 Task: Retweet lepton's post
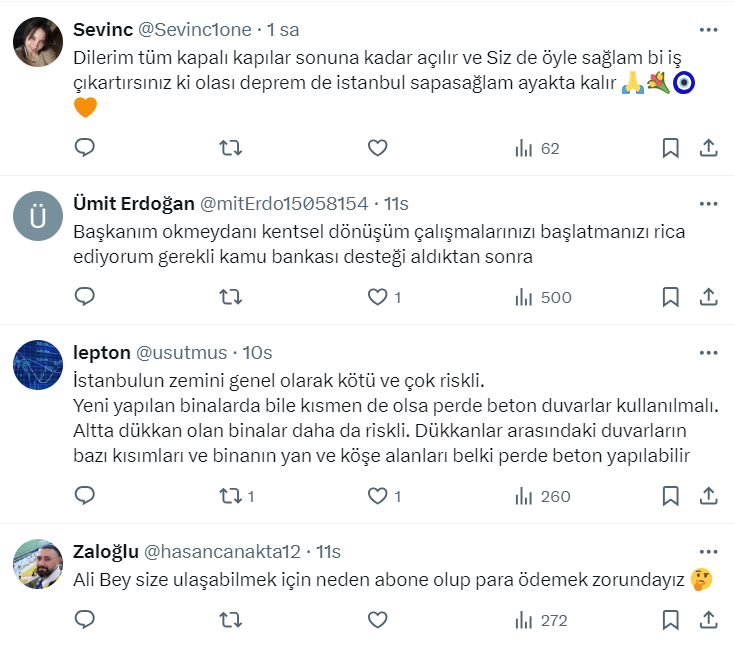tap(230, 496)
